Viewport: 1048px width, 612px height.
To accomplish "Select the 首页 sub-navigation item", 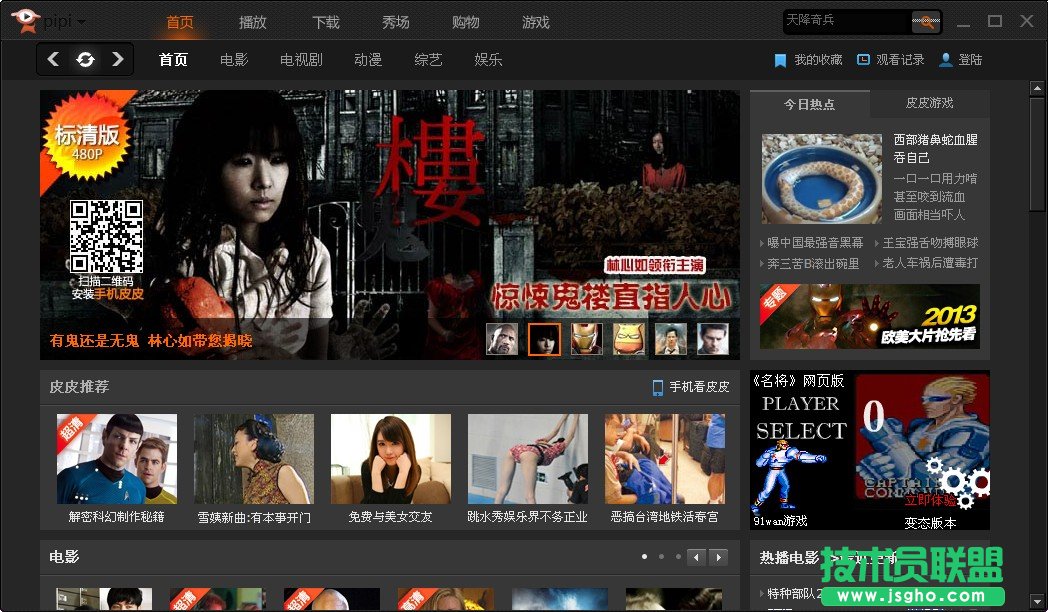I will [174, 59].
